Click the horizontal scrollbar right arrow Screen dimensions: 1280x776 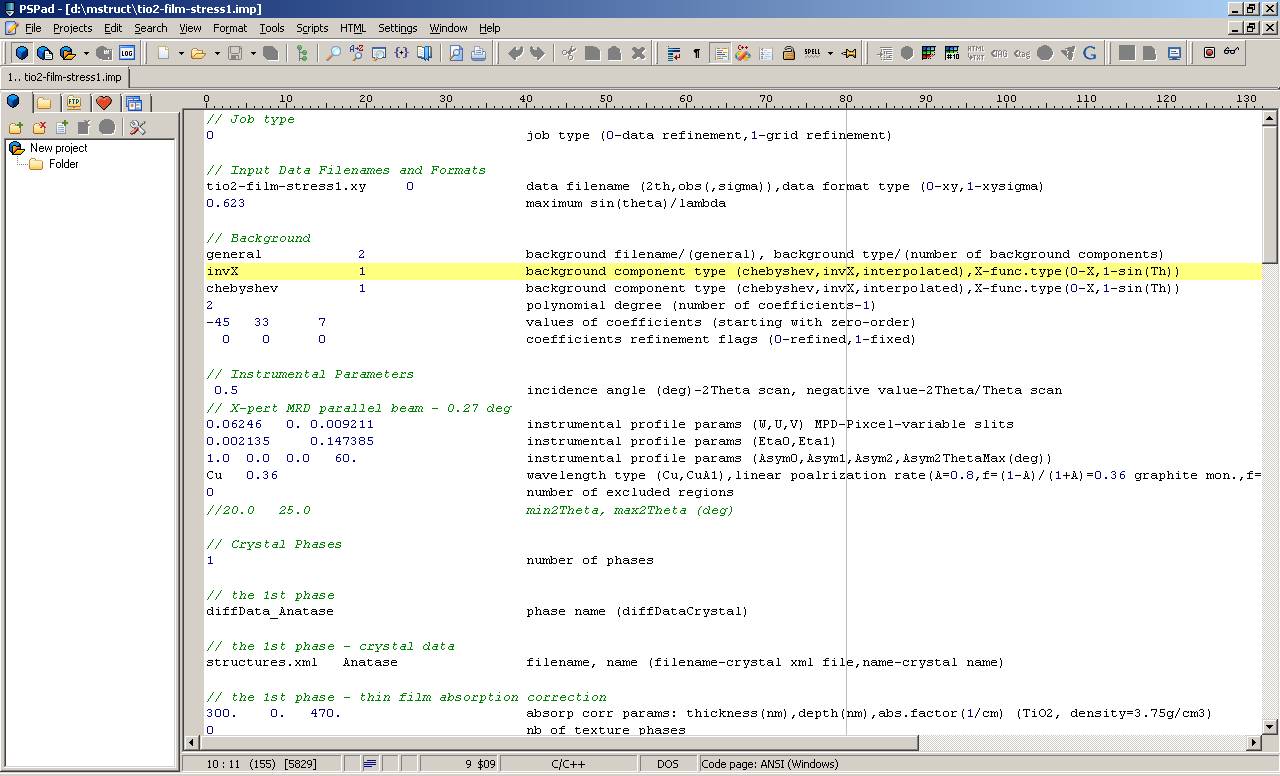click(1254, 743)
